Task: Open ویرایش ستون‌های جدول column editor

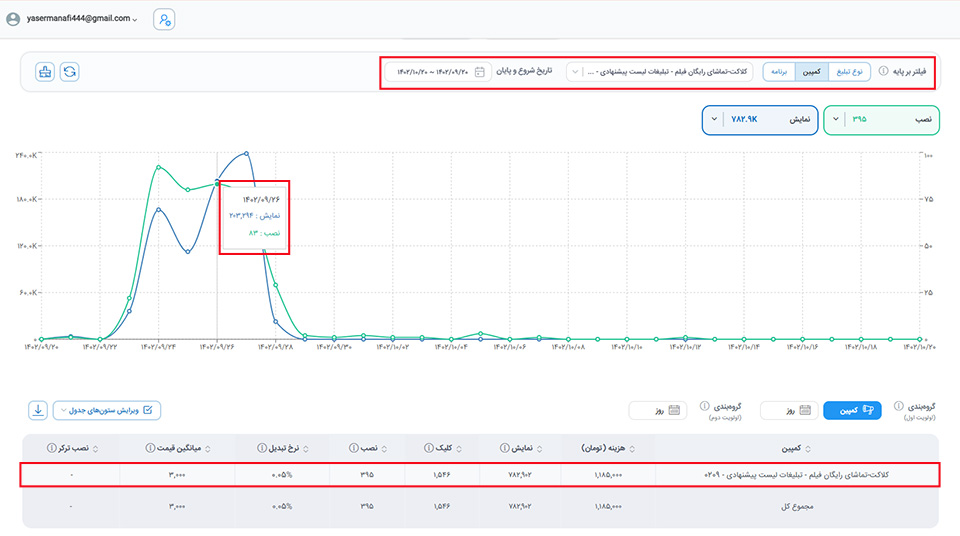Action: 106,410
